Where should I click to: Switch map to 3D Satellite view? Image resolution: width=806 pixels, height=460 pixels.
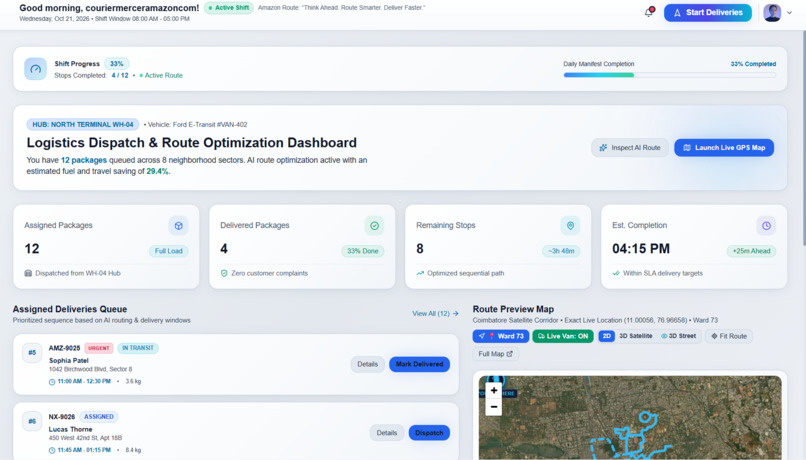pos(636,336)
